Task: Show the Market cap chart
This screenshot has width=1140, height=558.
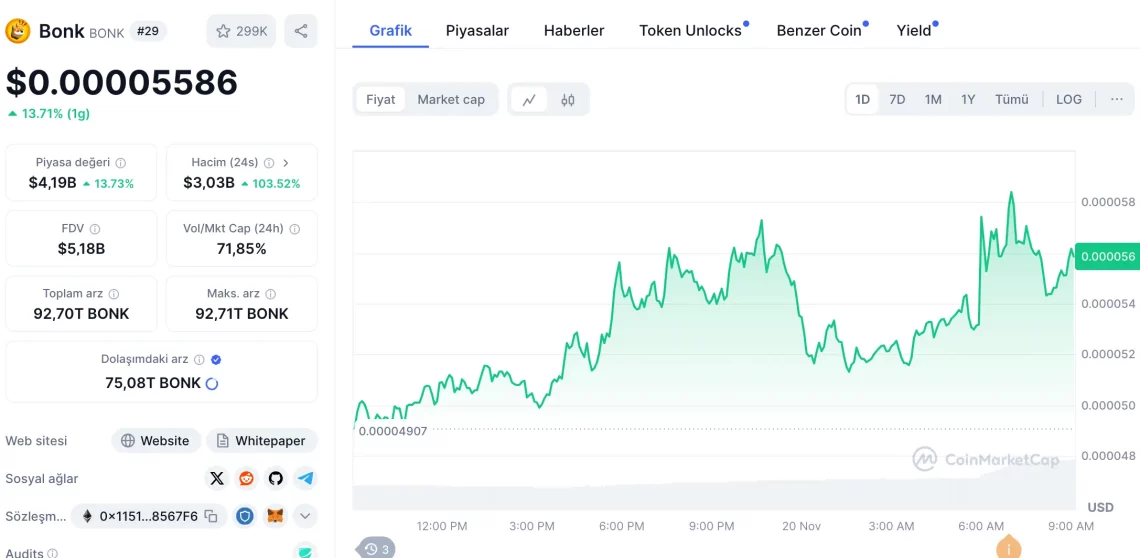Action: pyautogui.click(x=451, y=99)
